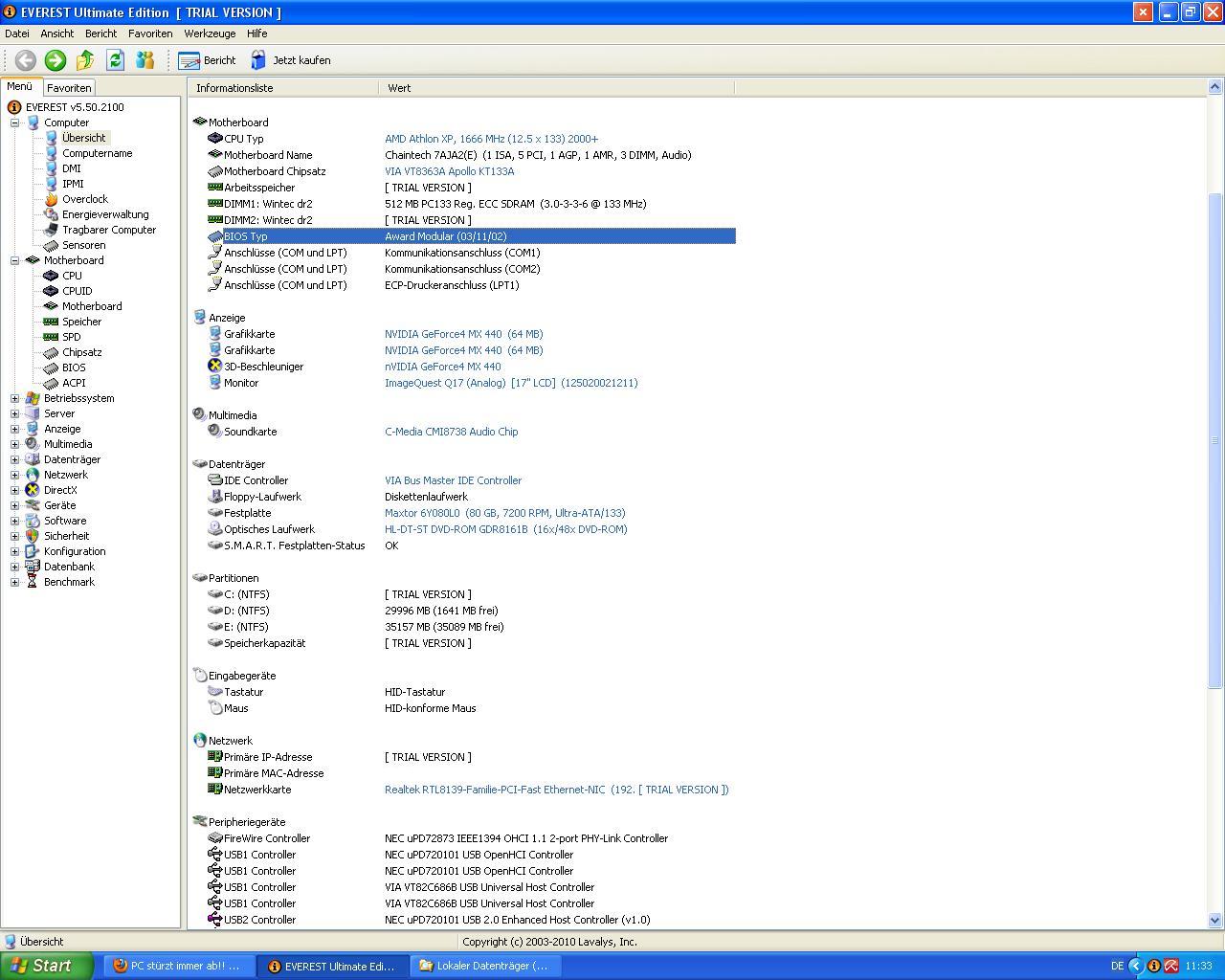
Task: Open the ImageQuest Q17 monitor link
Action: pos(511,383)
